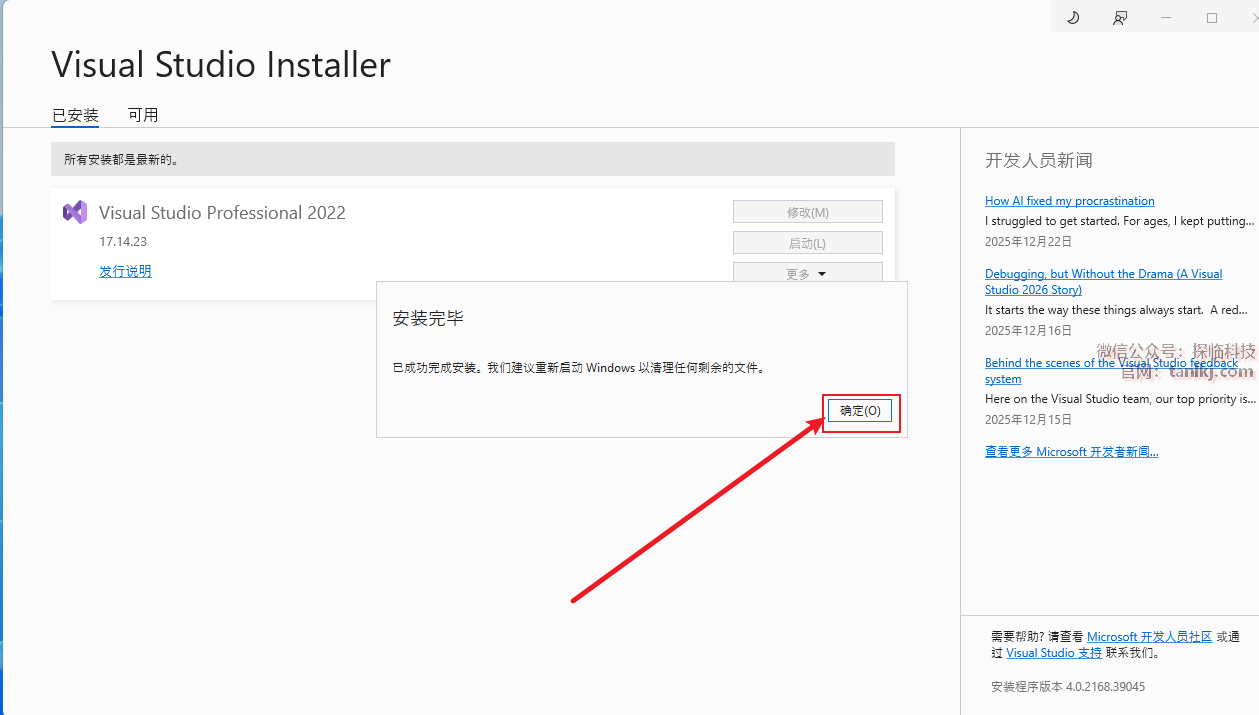
Task: Click the feedback icon in title bar
Action: (x=1120, y=18)
